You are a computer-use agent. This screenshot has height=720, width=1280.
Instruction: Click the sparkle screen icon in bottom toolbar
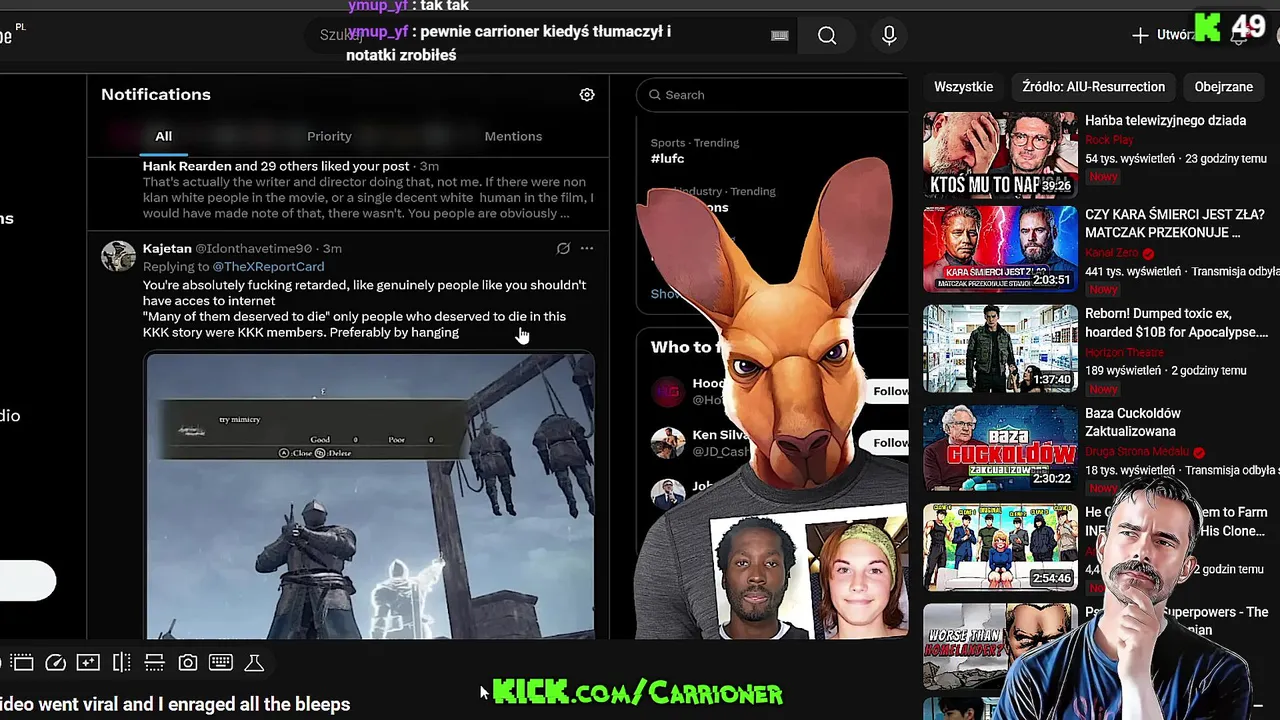click(x=88, y=662)
